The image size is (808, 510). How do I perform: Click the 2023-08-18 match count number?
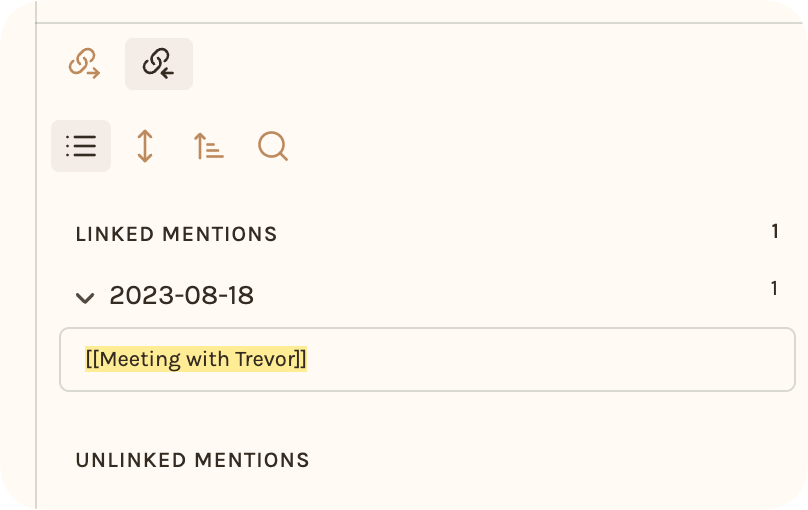(774, 288)
